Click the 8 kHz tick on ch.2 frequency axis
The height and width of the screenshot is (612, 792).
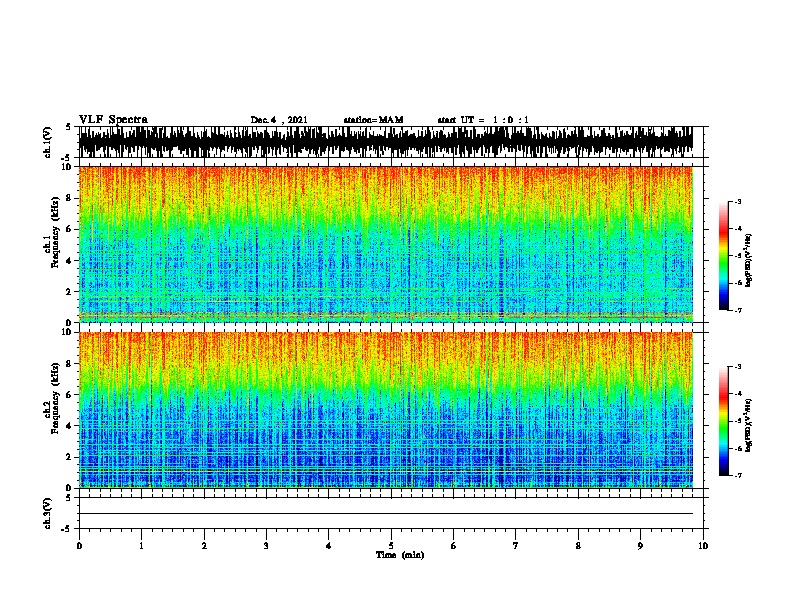point(70,363)
